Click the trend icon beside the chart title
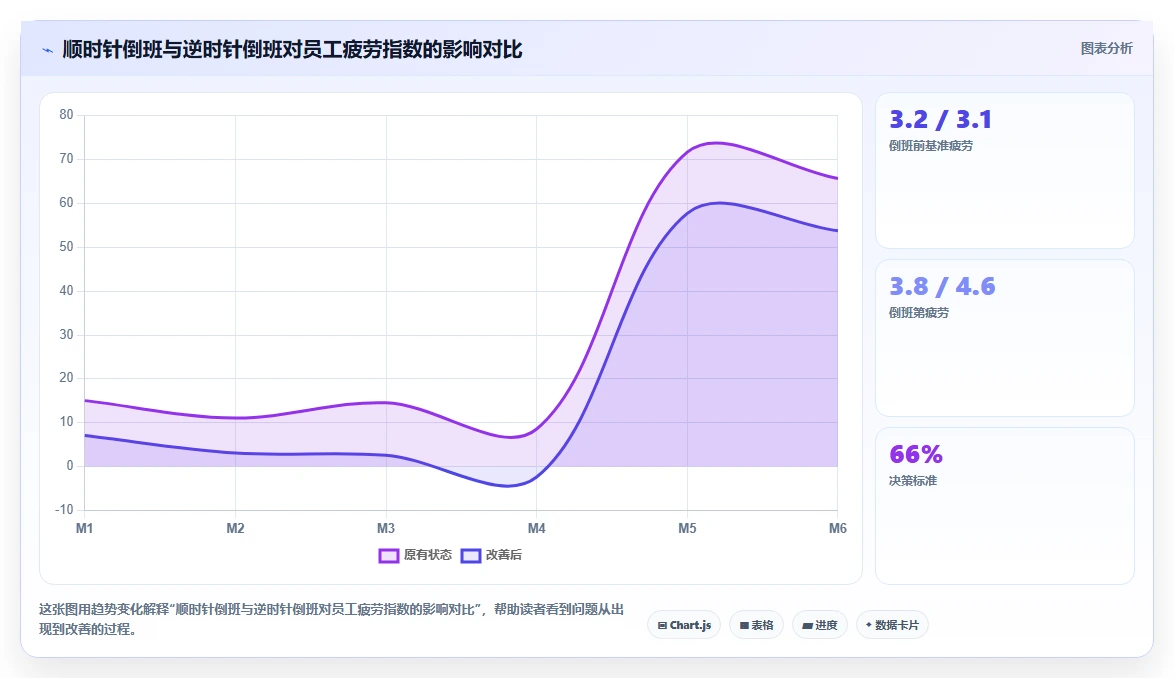This screenshot has width=1174, height=678. 47,50
